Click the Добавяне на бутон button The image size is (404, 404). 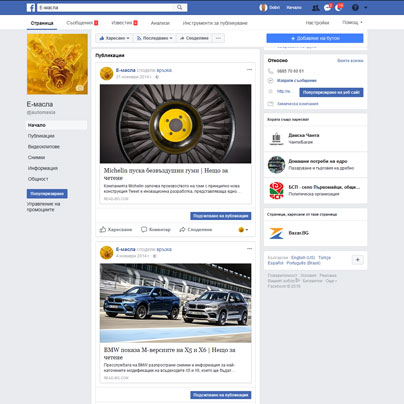pos(315,38)
